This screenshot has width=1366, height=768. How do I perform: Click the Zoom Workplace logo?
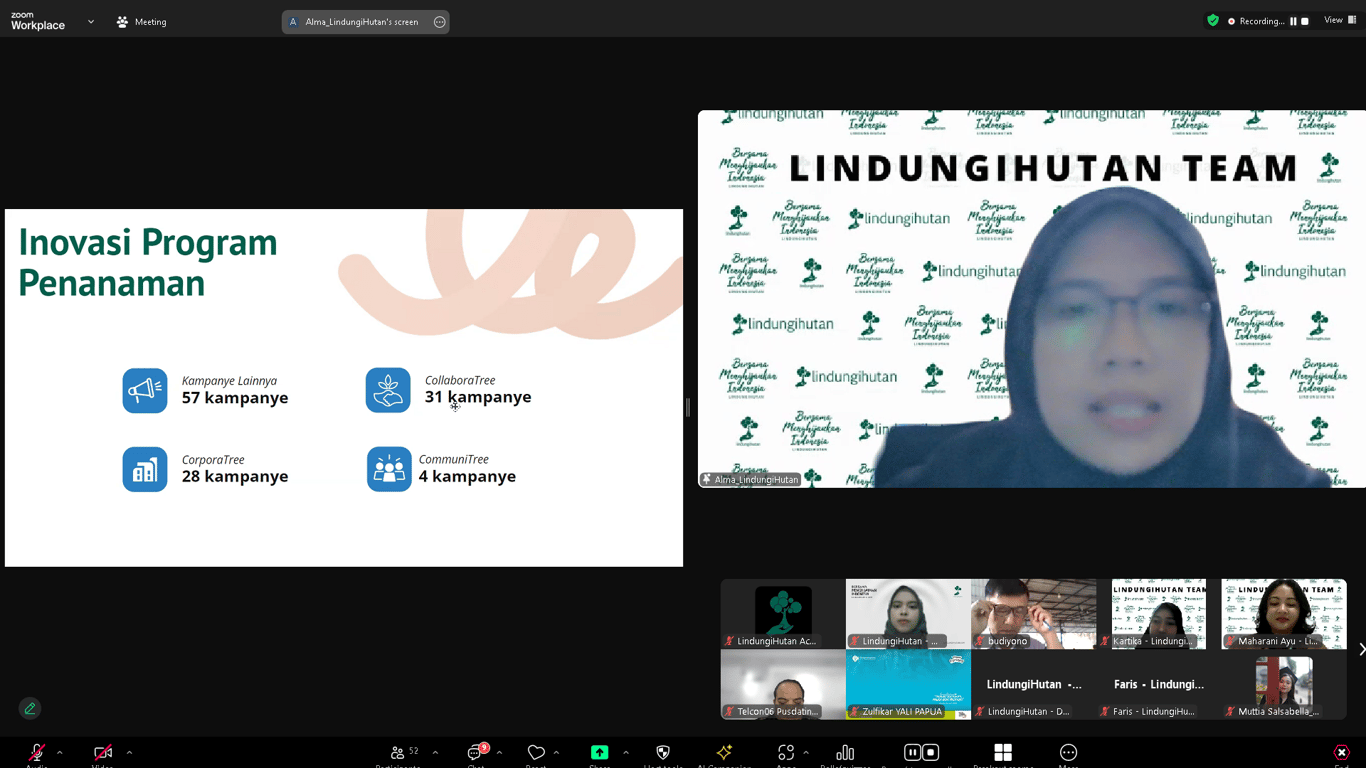coord(38,21)
